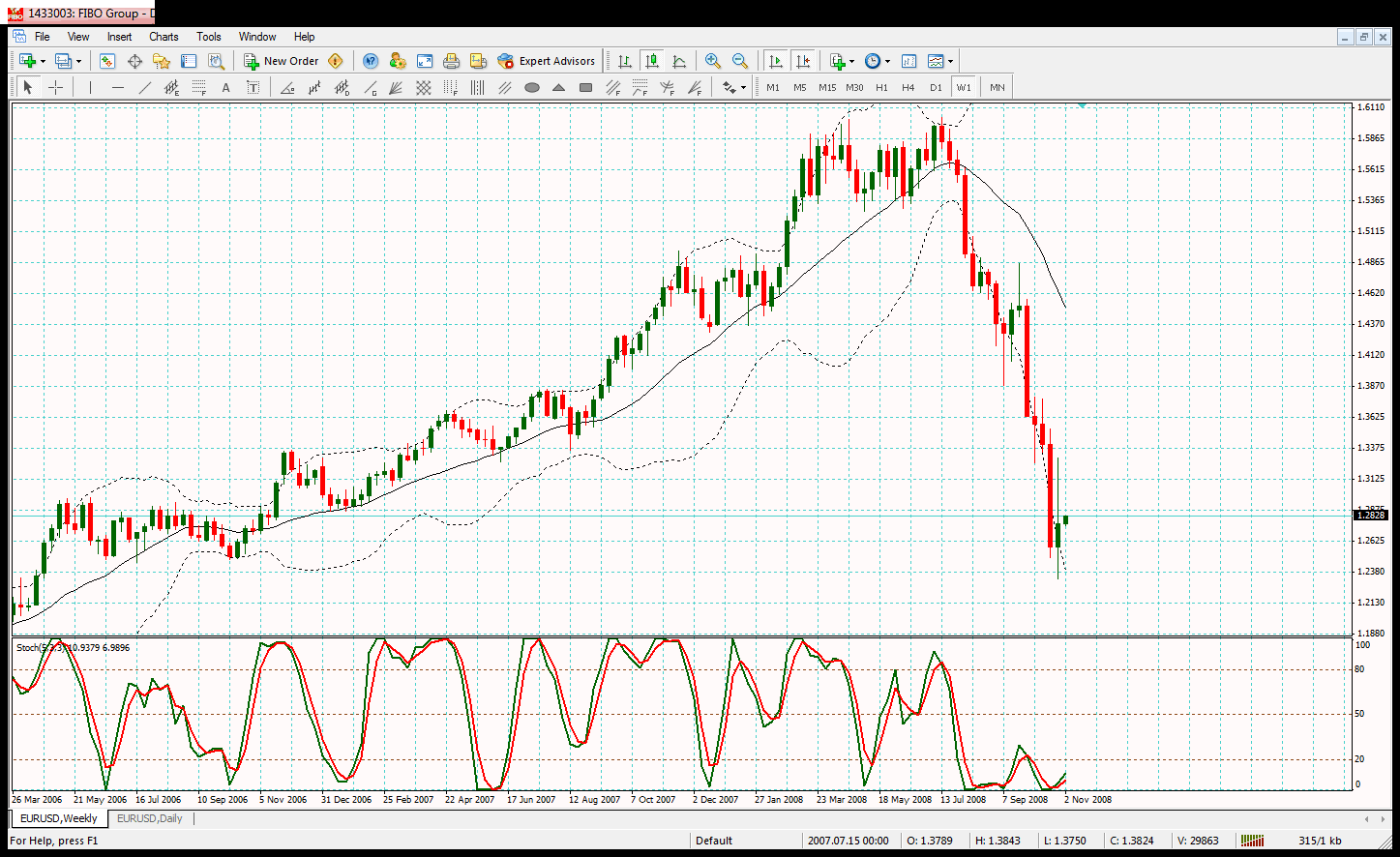The width and height of the screenshot is (1400, 857).
Task: Open the Market Watch window icon
Action: coord(107,61)
